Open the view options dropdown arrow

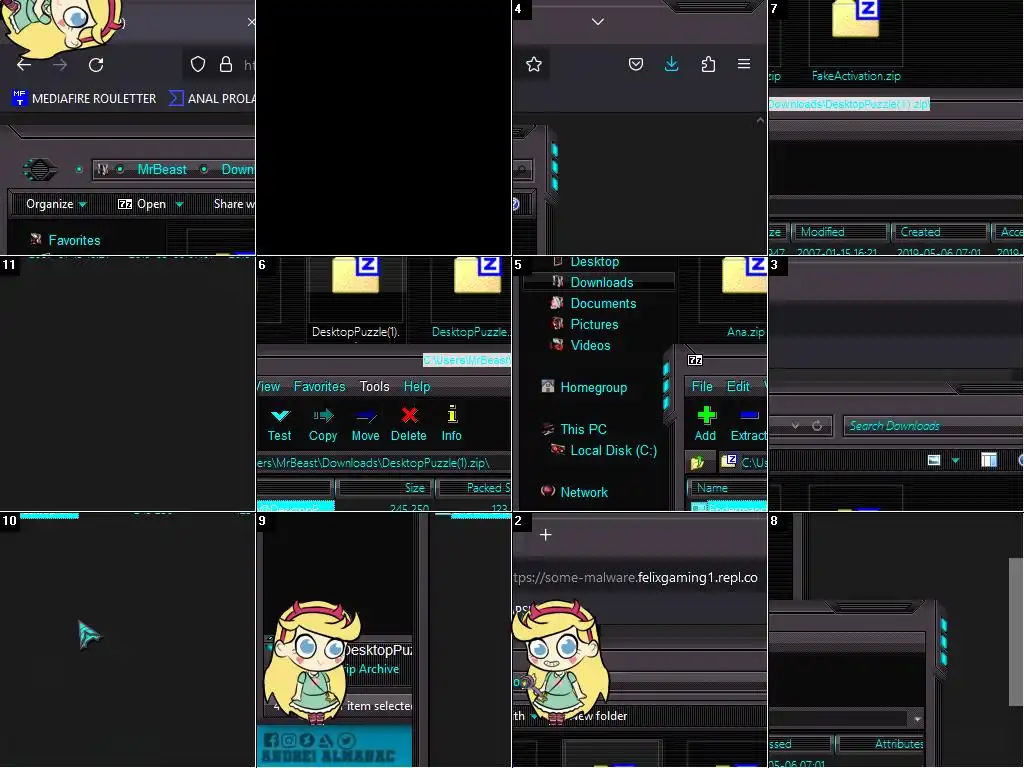click(955, 460)
